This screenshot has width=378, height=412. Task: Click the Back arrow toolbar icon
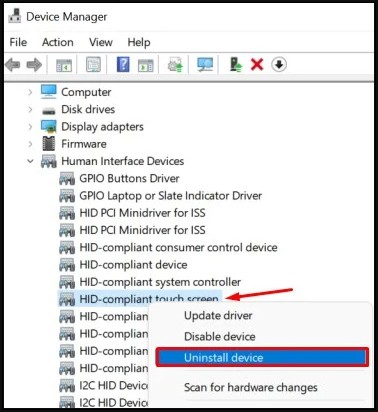tap(13, 64)
